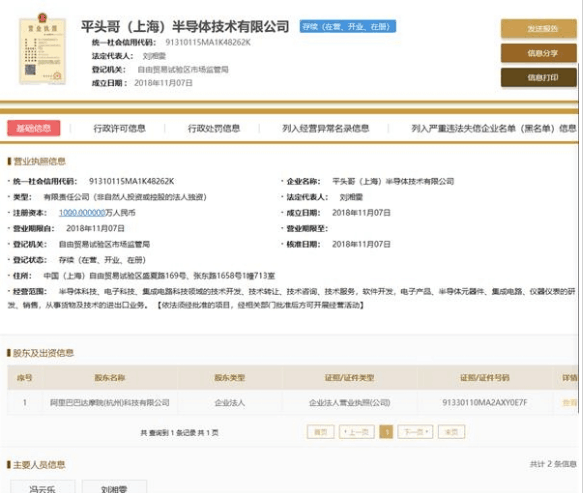Open the 行政处罚信息 tab
The image size is (584, 493).
click(214, 128)
